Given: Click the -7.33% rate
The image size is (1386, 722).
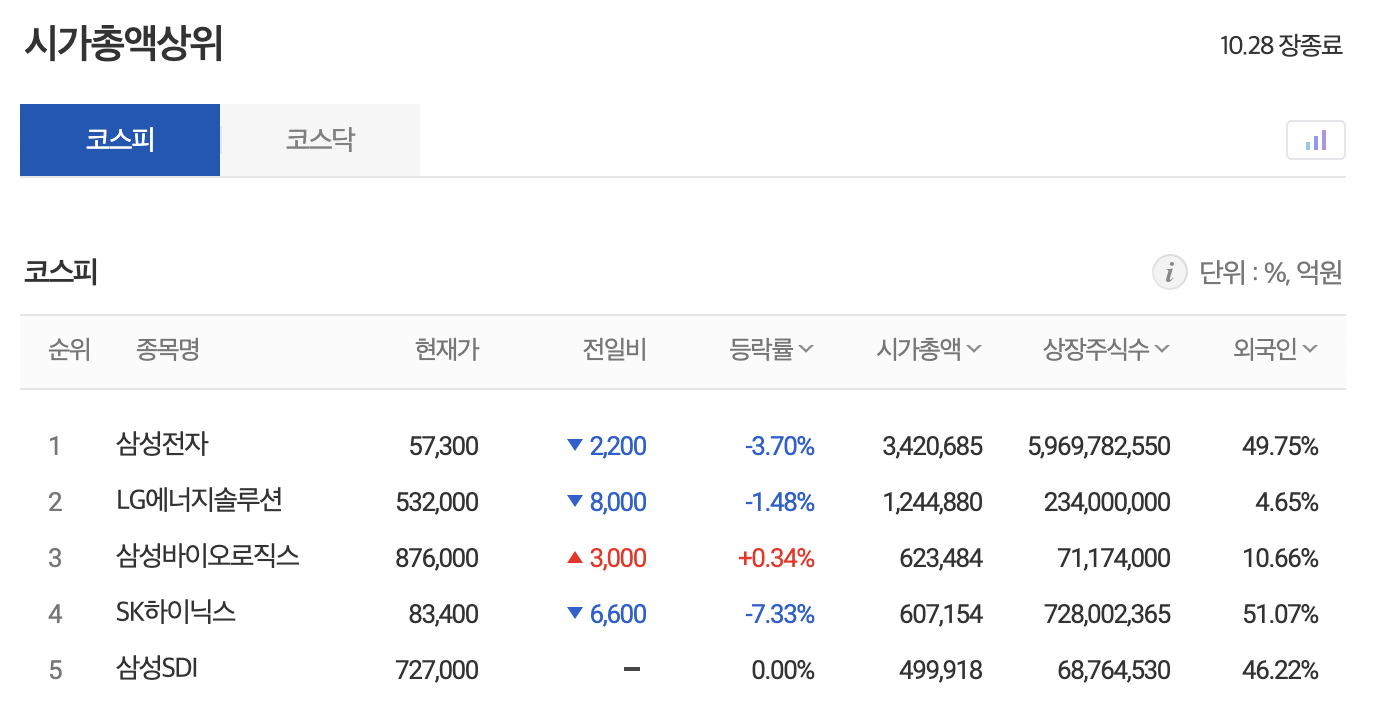Looking at the screenshot, I should point(780,614).
